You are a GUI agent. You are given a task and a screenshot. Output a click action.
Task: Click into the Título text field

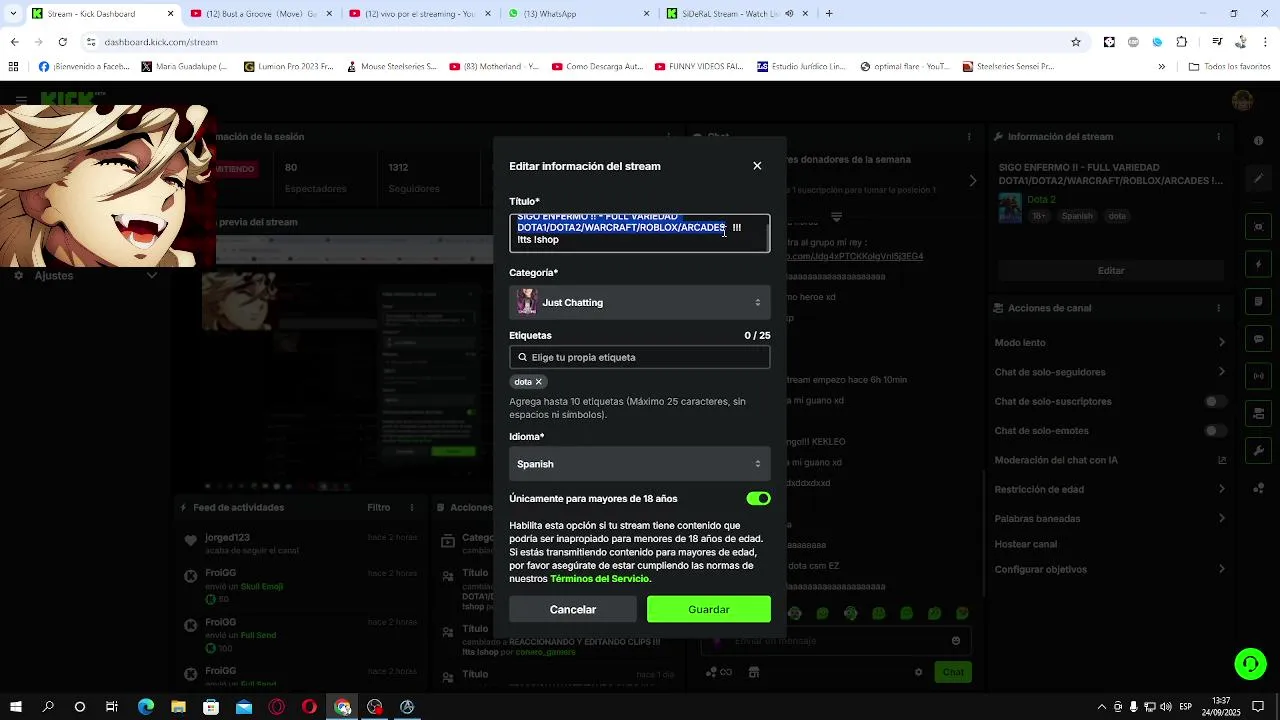point(639,233)
